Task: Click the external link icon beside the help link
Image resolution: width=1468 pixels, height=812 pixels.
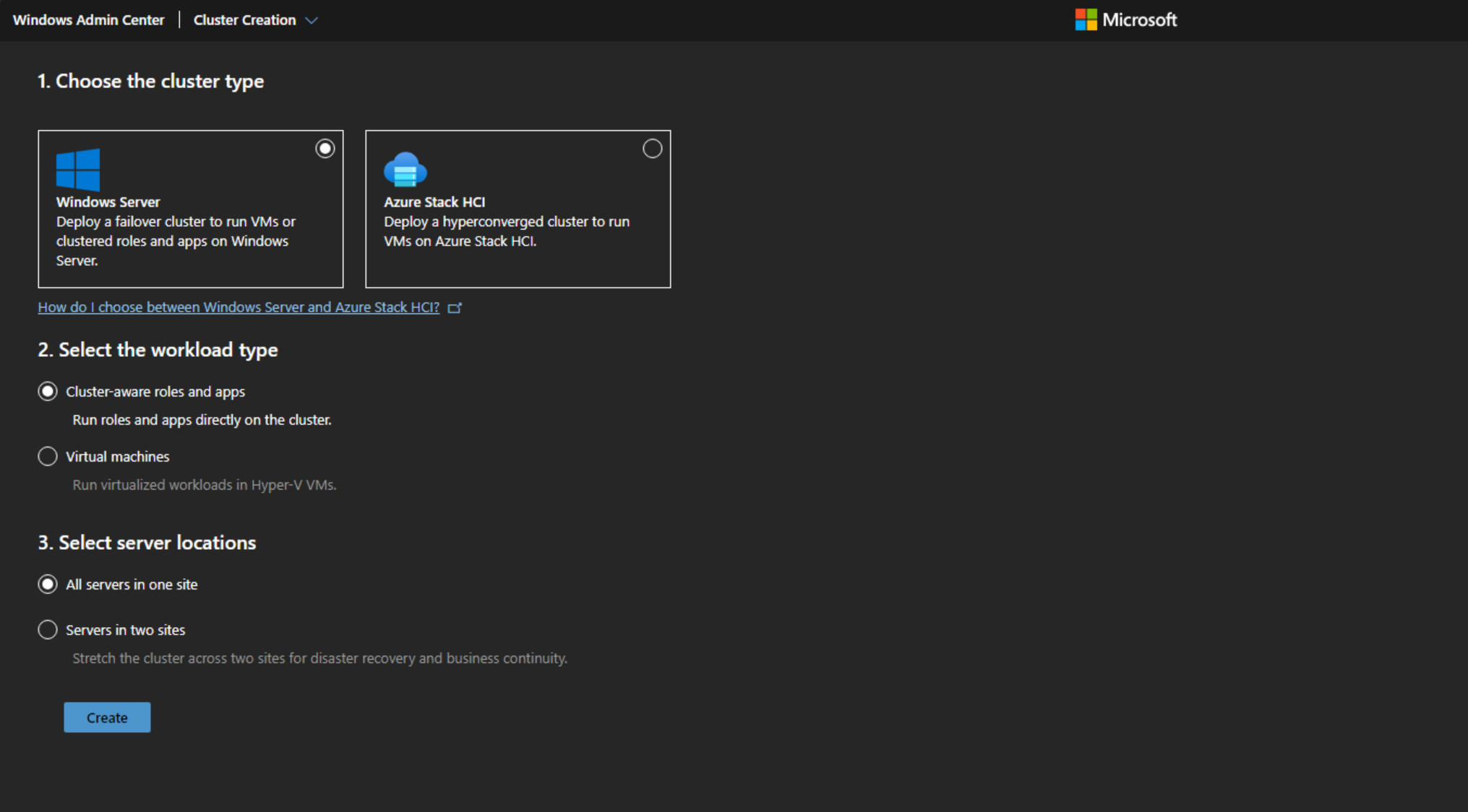Action: 456,307
